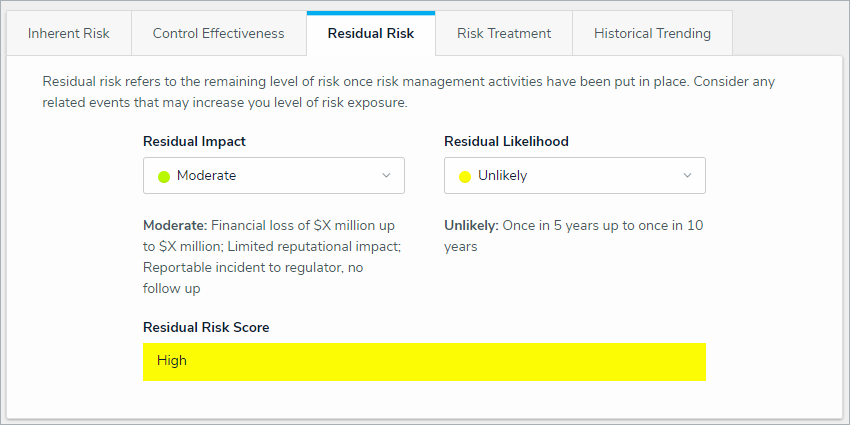Click the bold "Unlikely:" heading in the description
The height and width of the screenshot is (425, 850).
point(471,226)
